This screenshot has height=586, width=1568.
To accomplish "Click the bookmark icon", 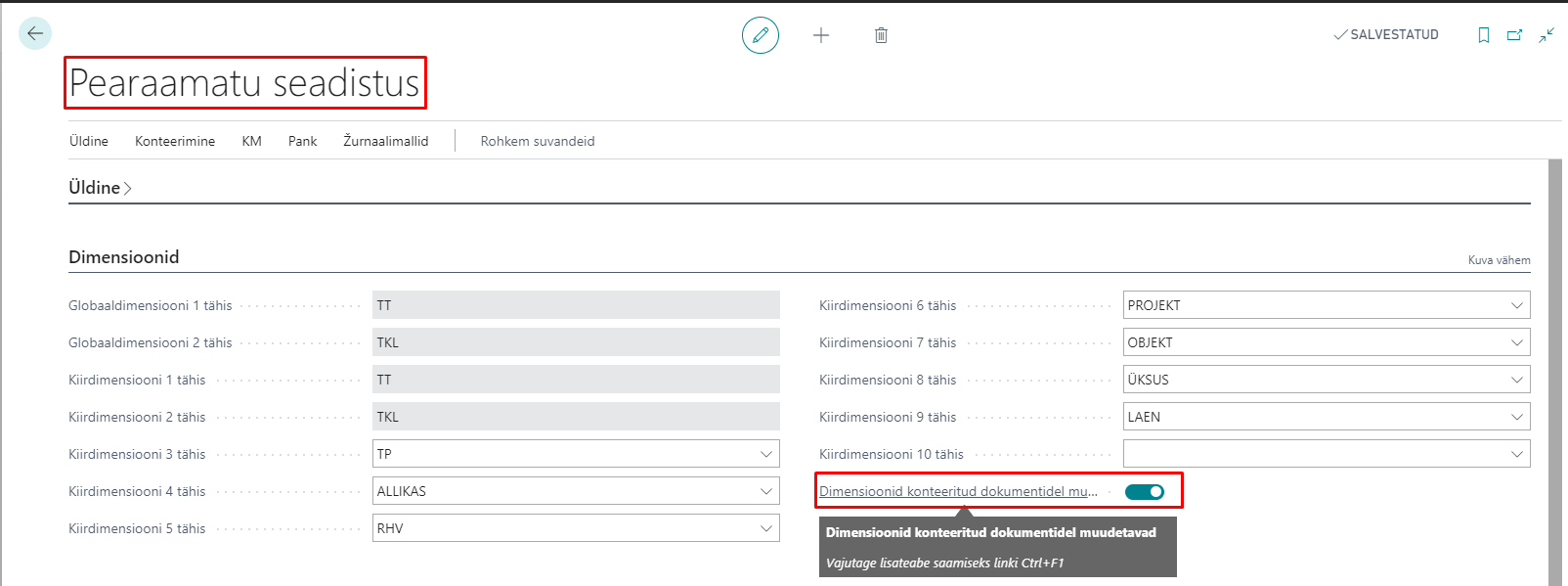I will click(1483, 35).
